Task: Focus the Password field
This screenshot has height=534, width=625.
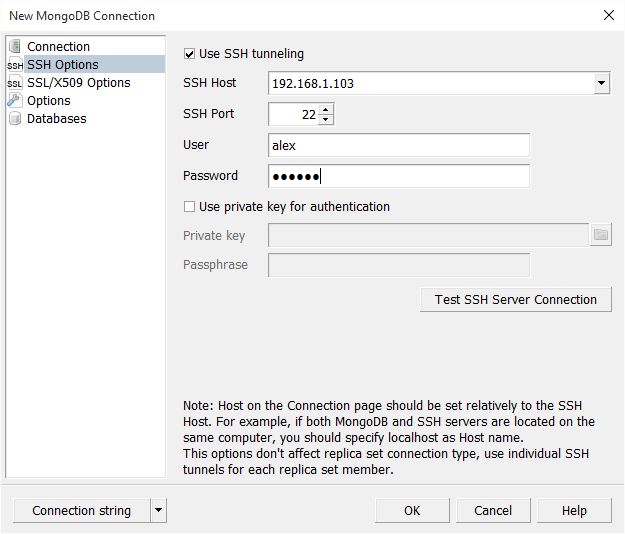Action: coord(399,176)
